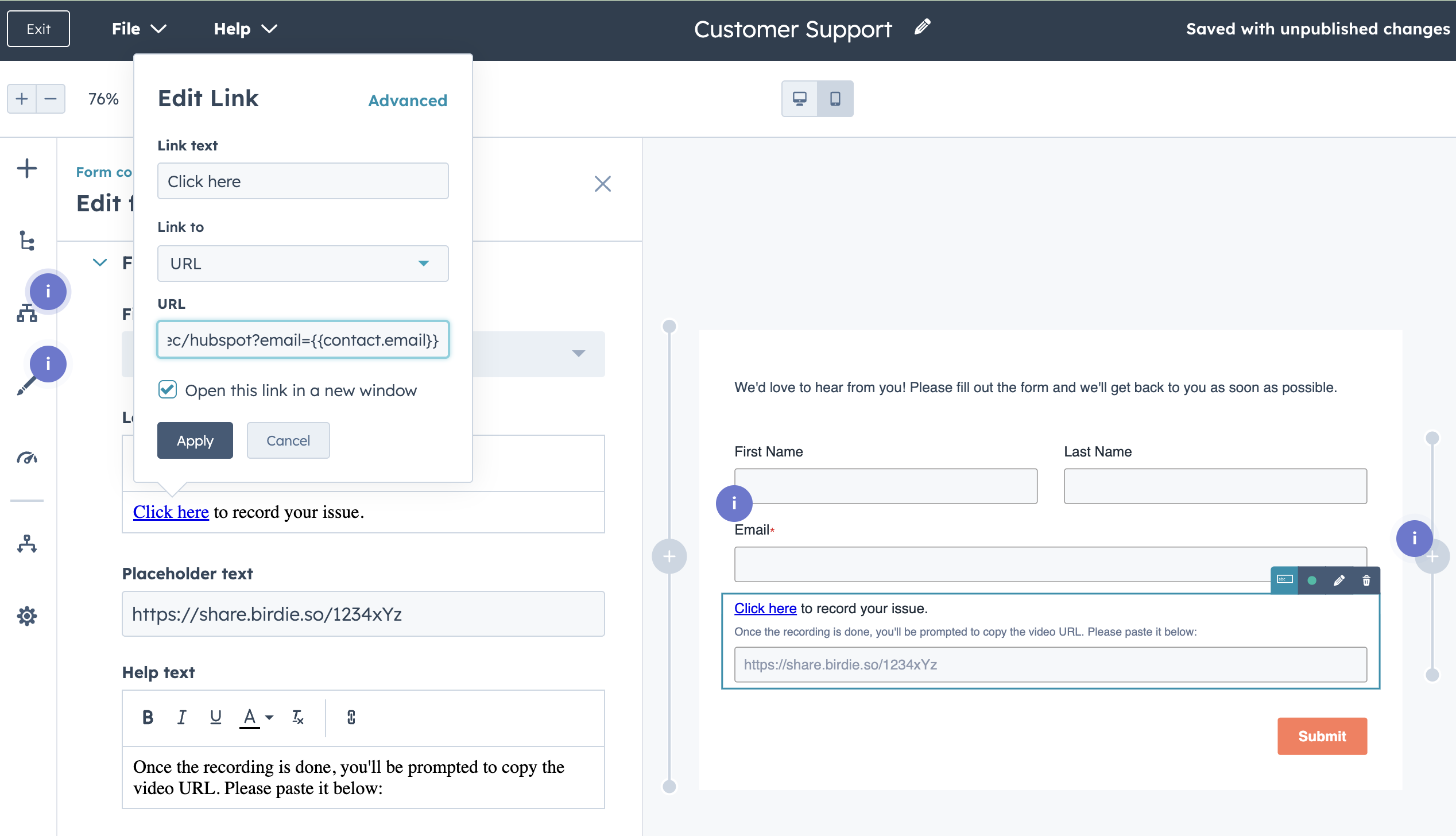The image size is (1456, 836).
Task: Click the Apply button
Action: [x=195, y=440]
